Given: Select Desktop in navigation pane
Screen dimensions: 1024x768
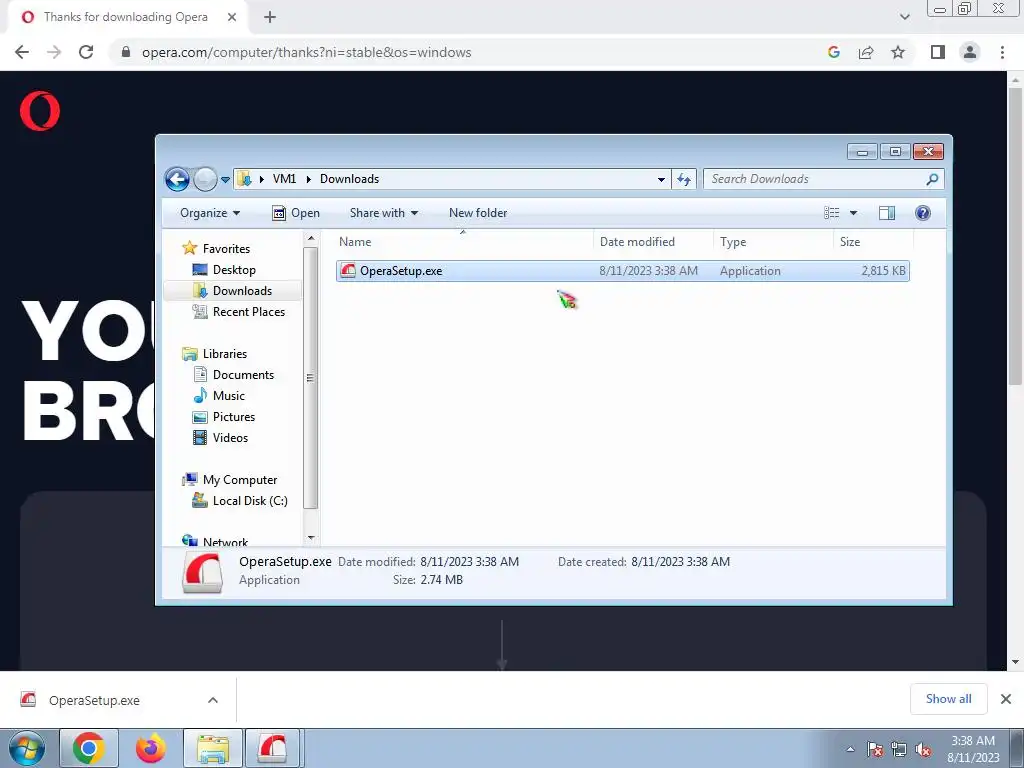Looking at the screenshot, I should [234, 270].
